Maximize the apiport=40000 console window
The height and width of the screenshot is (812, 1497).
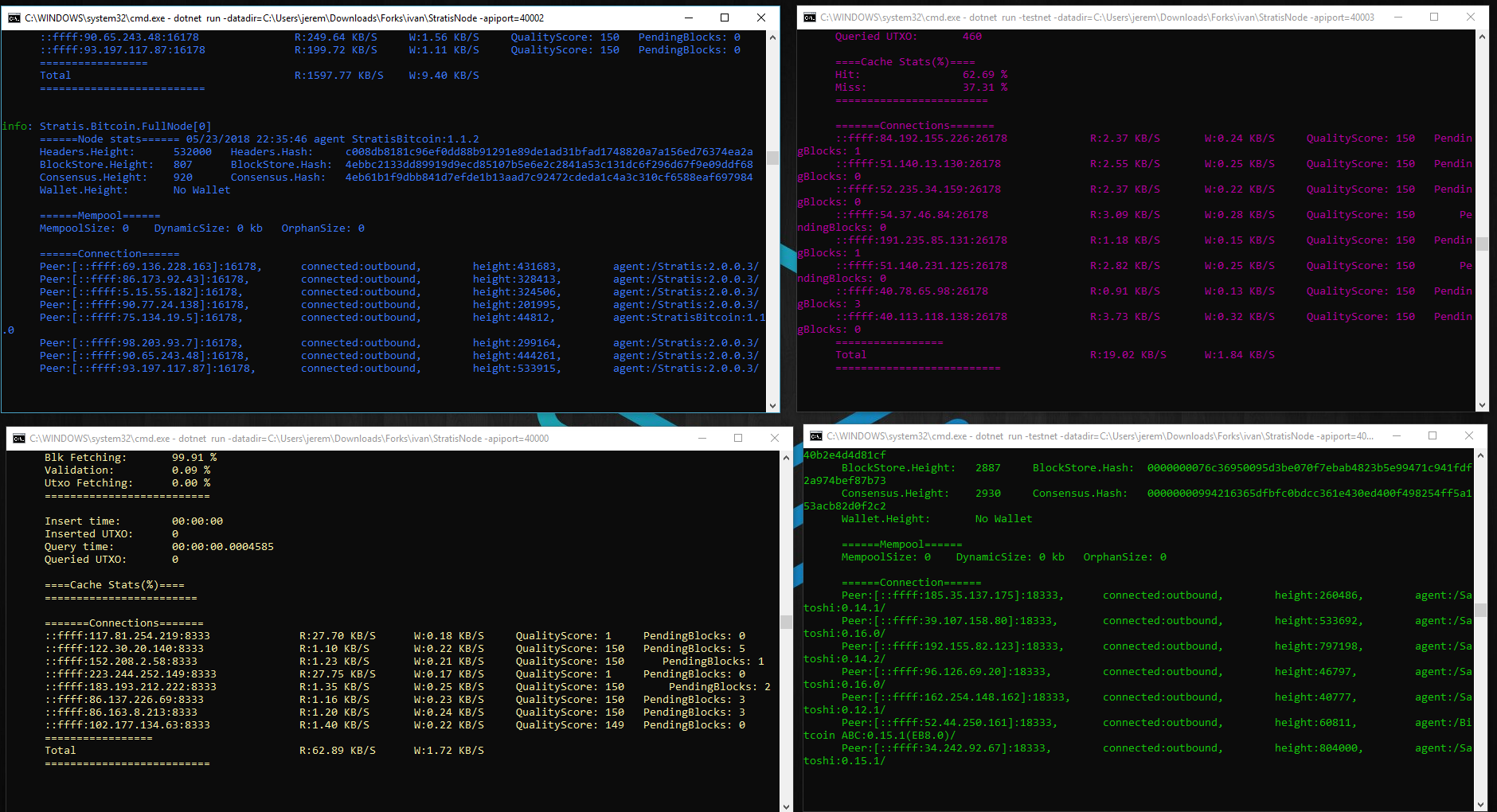pyautogui.click(x=737, y=437)
